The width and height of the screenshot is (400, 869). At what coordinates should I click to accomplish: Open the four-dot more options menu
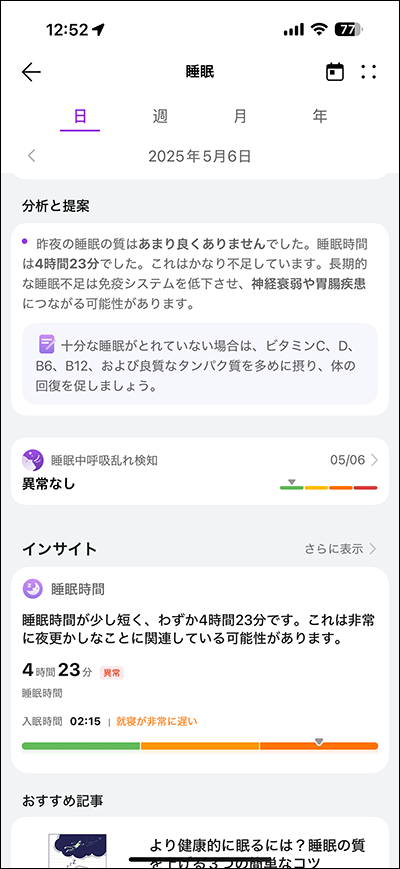point(368,72)
